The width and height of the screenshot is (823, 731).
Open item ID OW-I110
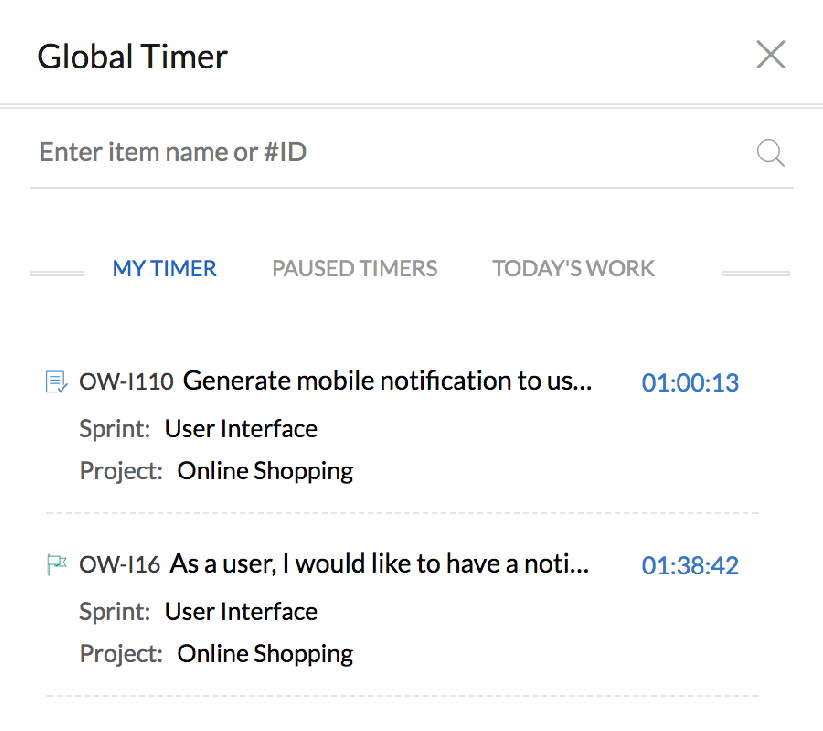(x=126, y=382)
